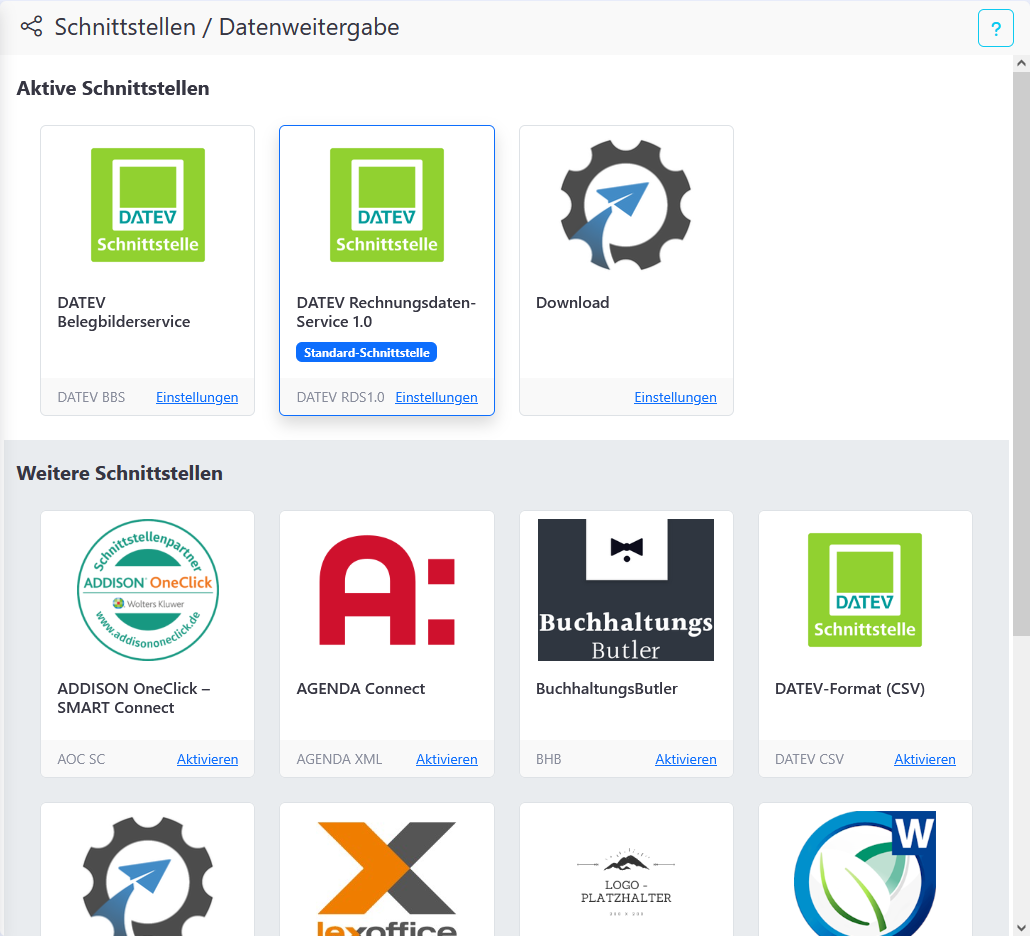Select the BuchhaltungsButler logo
This screenshot has width=1030, height=936.
point(626,590)
